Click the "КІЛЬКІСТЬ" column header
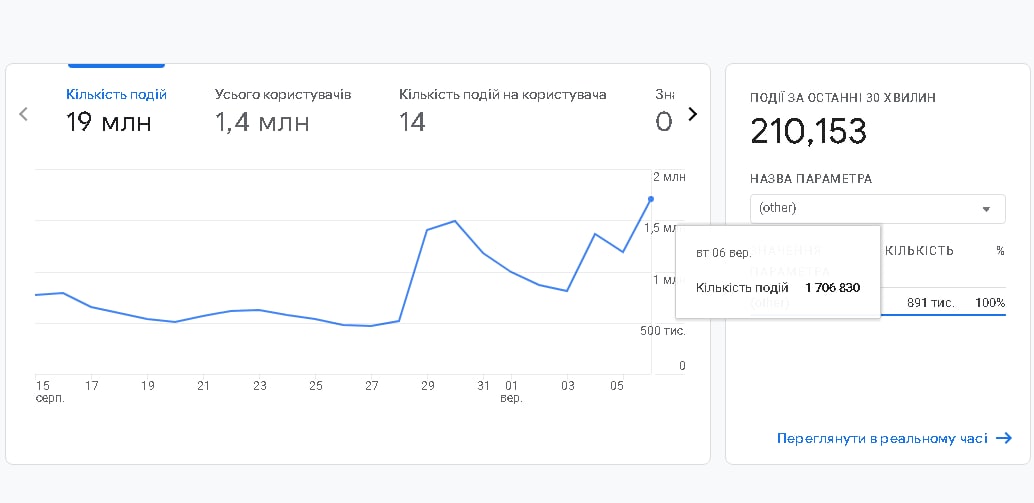The width and height of the screenshot is (1034, 503). [x=919, y=251]
